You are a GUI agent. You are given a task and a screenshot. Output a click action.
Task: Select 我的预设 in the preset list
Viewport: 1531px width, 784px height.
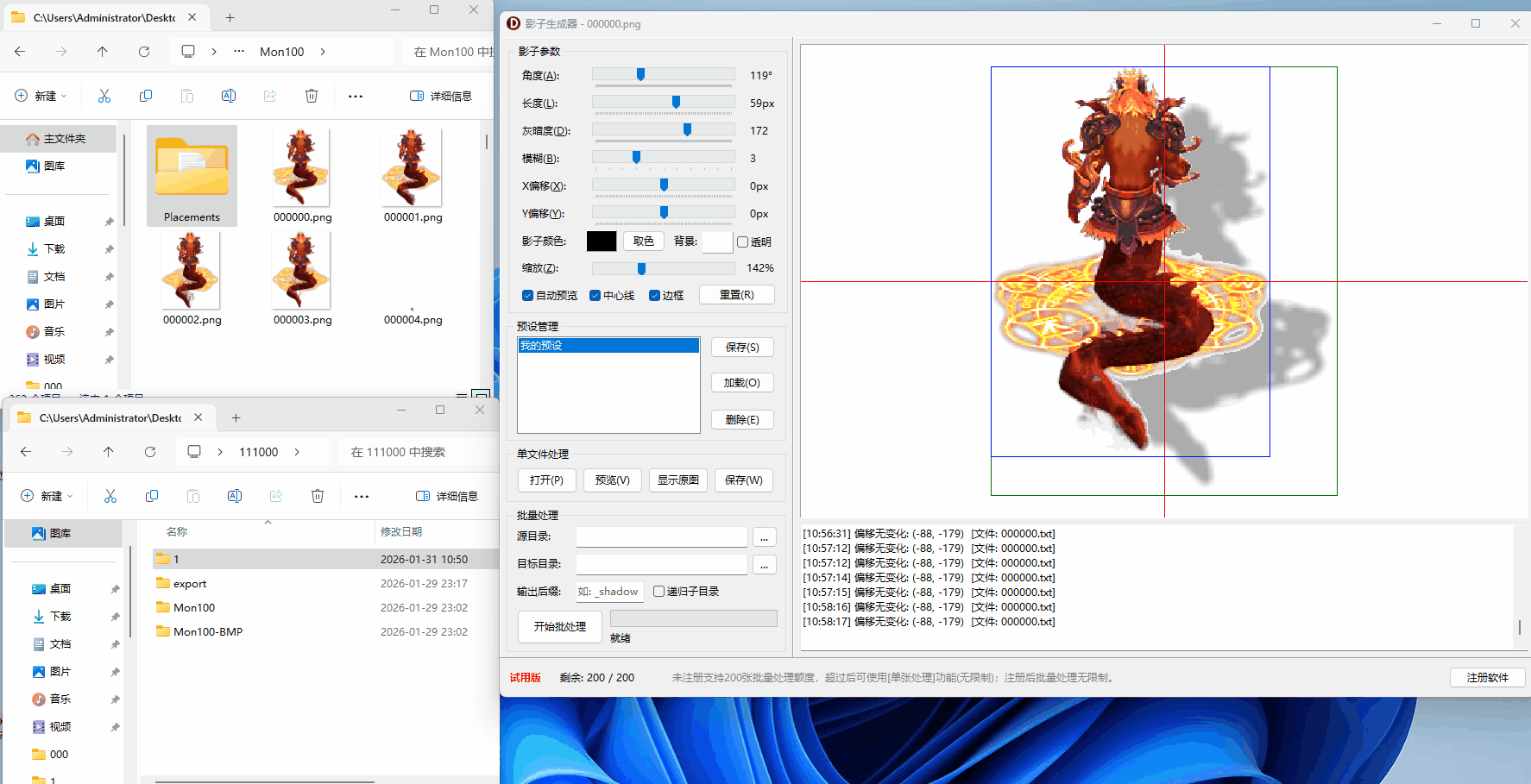[x=608, y=346]
